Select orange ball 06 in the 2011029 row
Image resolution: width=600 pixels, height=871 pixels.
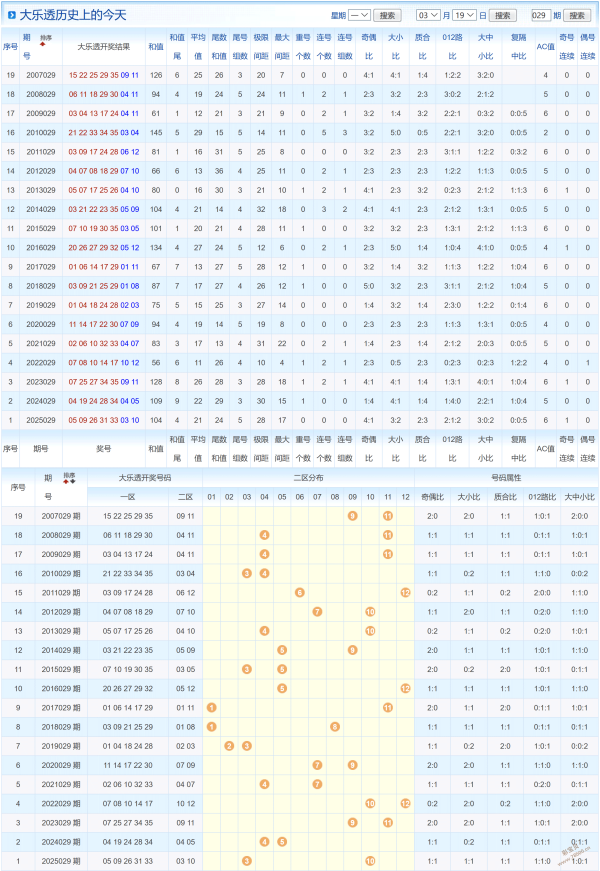300,592
